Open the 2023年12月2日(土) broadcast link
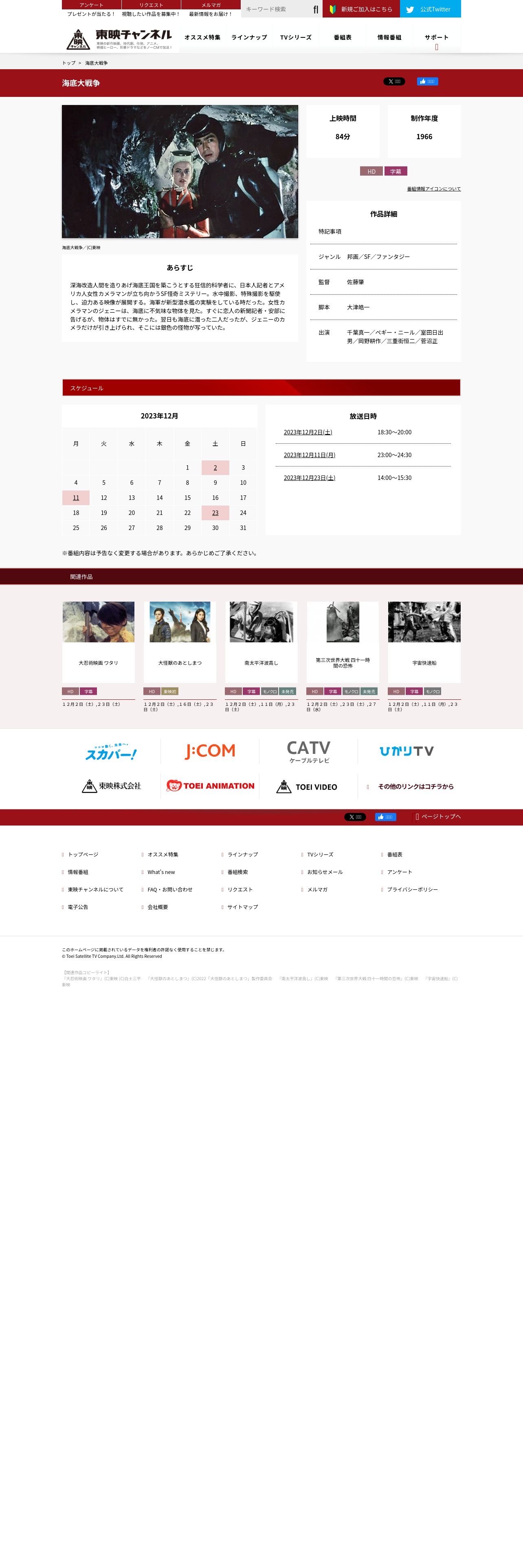 pos(308,432)
